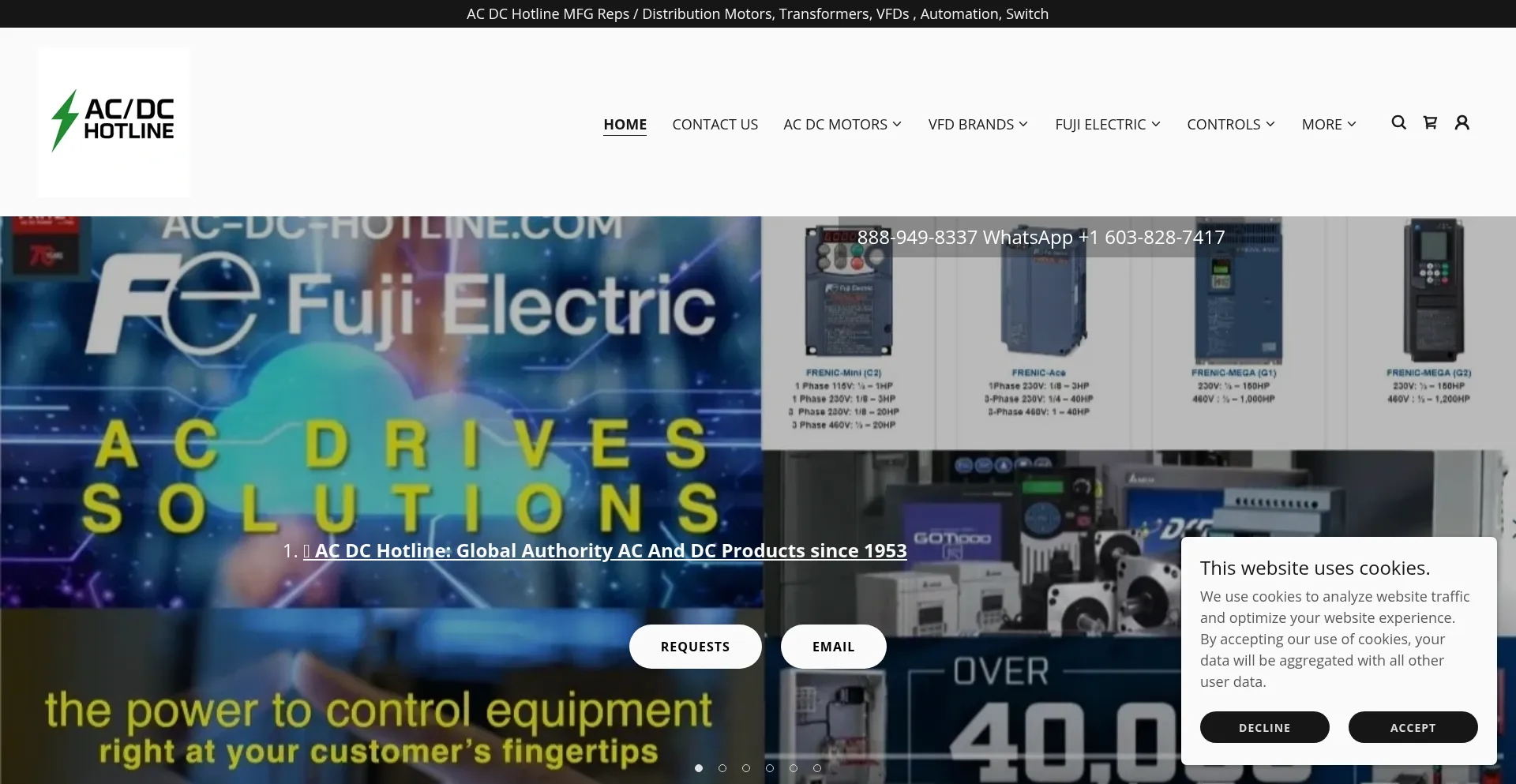This screenshot has height=784, width=1516.
Task: Click the phone number 888-949-8337 WhatsApp text
Action: [x=1041, y=237]
